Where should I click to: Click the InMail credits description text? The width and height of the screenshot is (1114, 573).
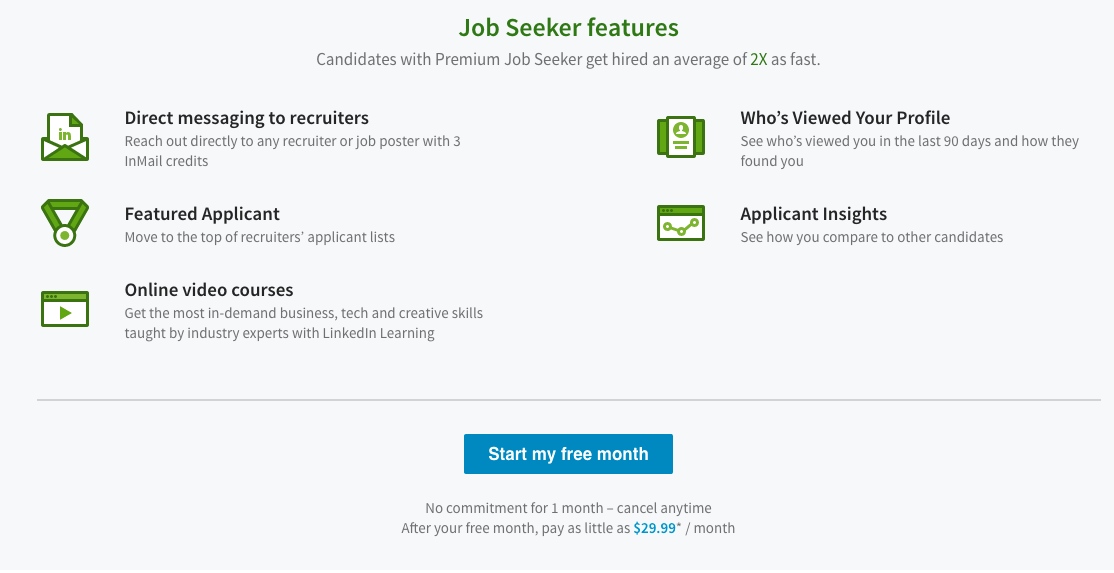tap(292, 151)
